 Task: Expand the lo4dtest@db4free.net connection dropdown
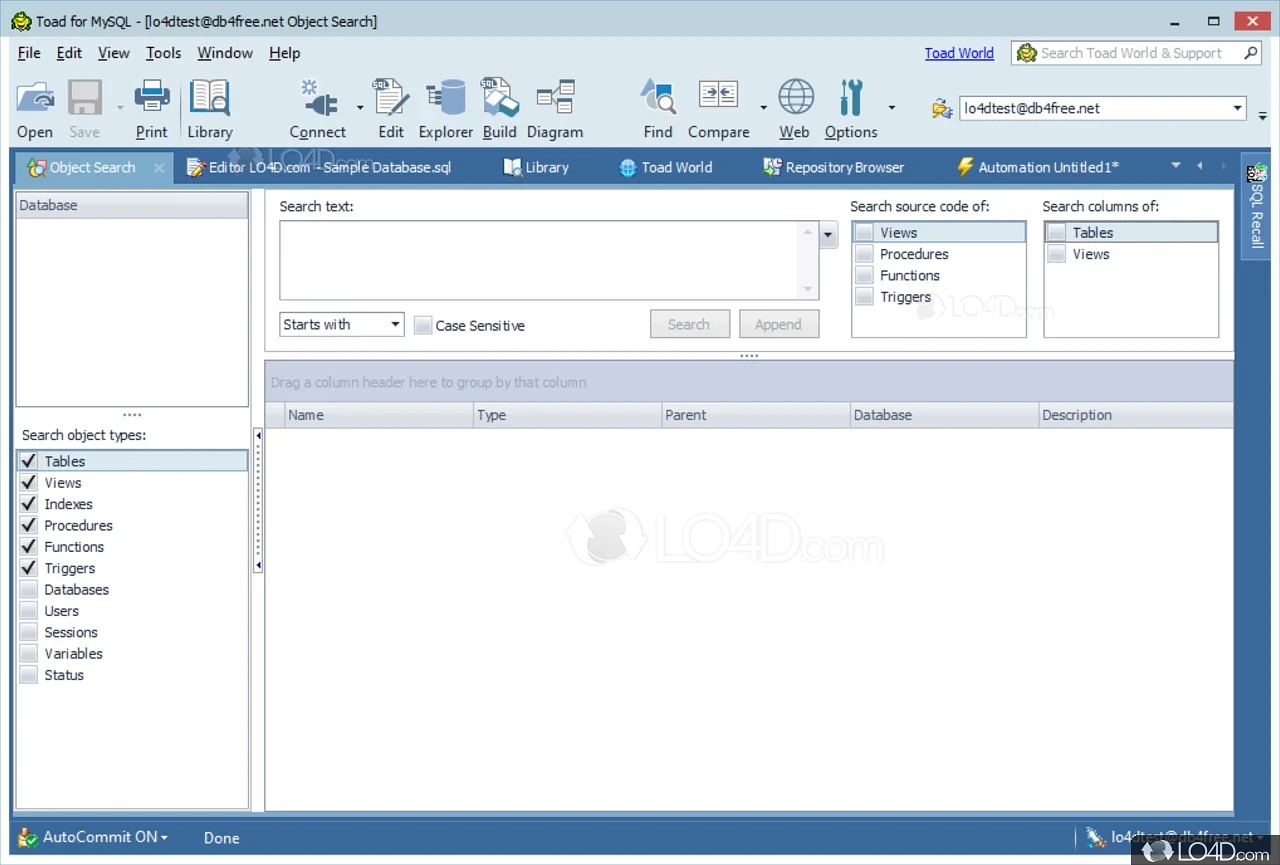1237,108
